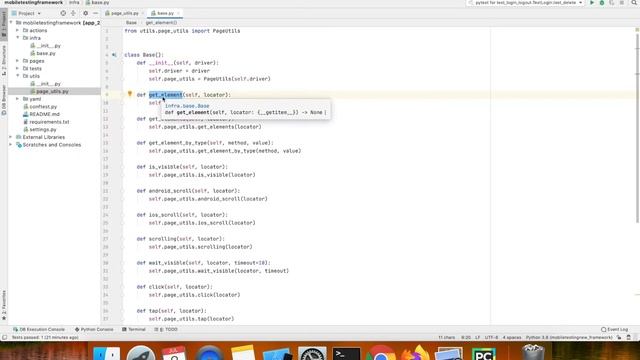The width and height of the screenshot is (640, 360).
Task: Expand the pages folder
Action: [x=18, y=61]
